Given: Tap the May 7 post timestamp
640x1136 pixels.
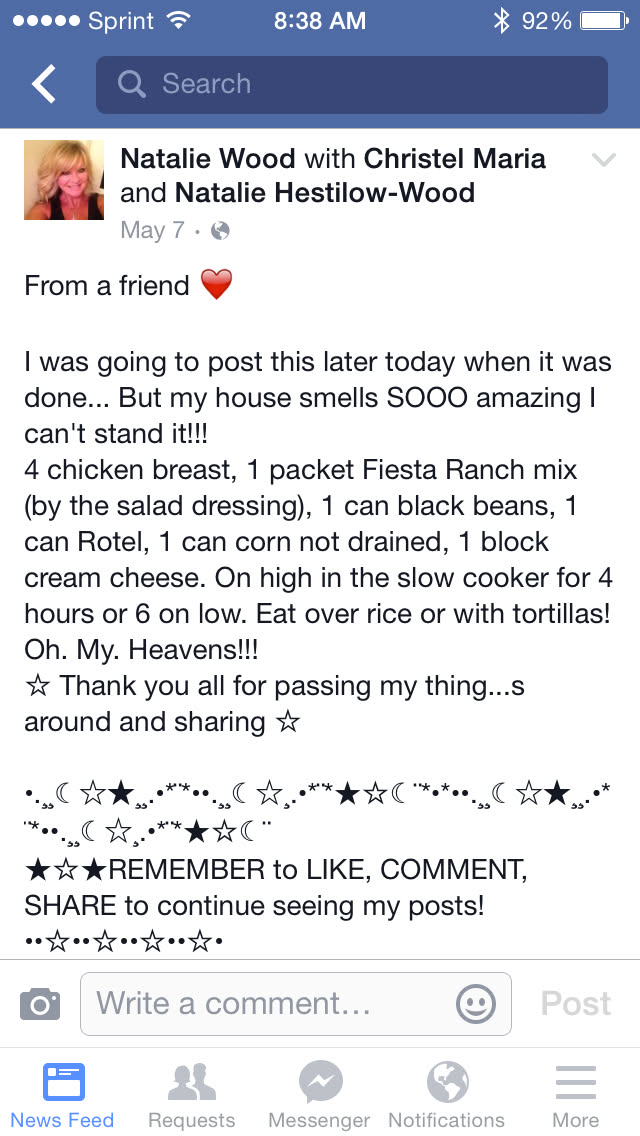Looking at the screenshot, I should tap(152, 231).
